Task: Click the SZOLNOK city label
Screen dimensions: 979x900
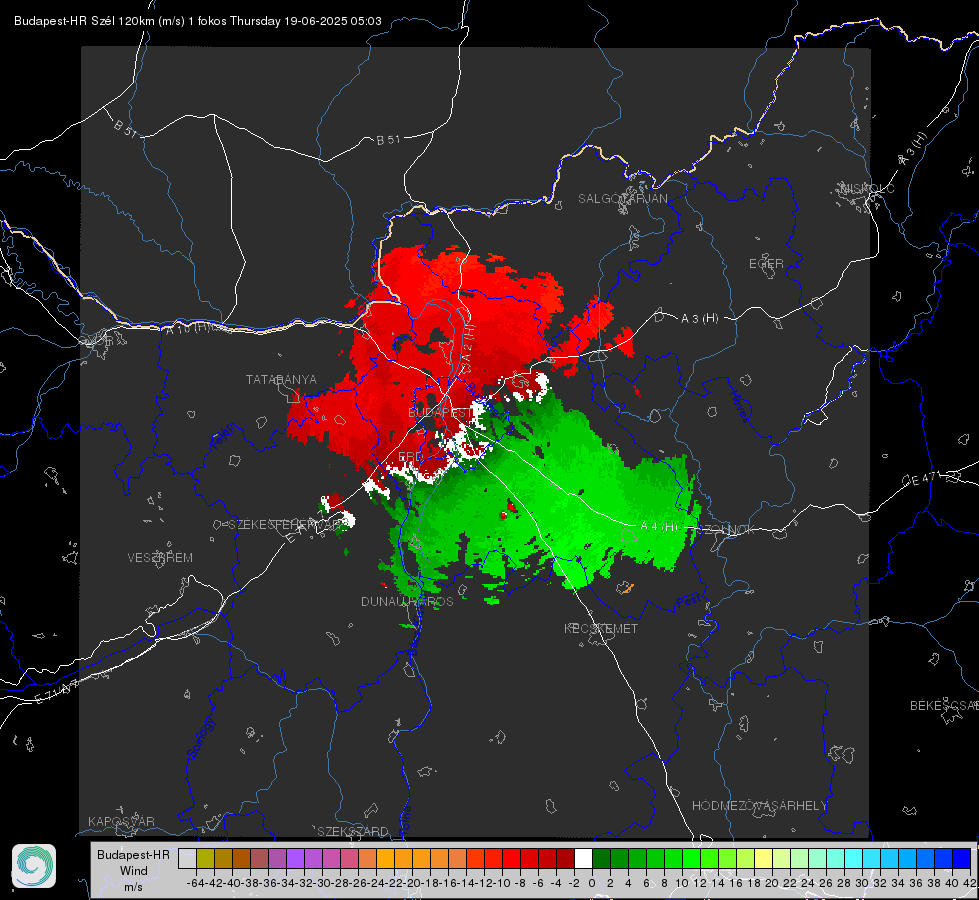Action: point(726,530)
